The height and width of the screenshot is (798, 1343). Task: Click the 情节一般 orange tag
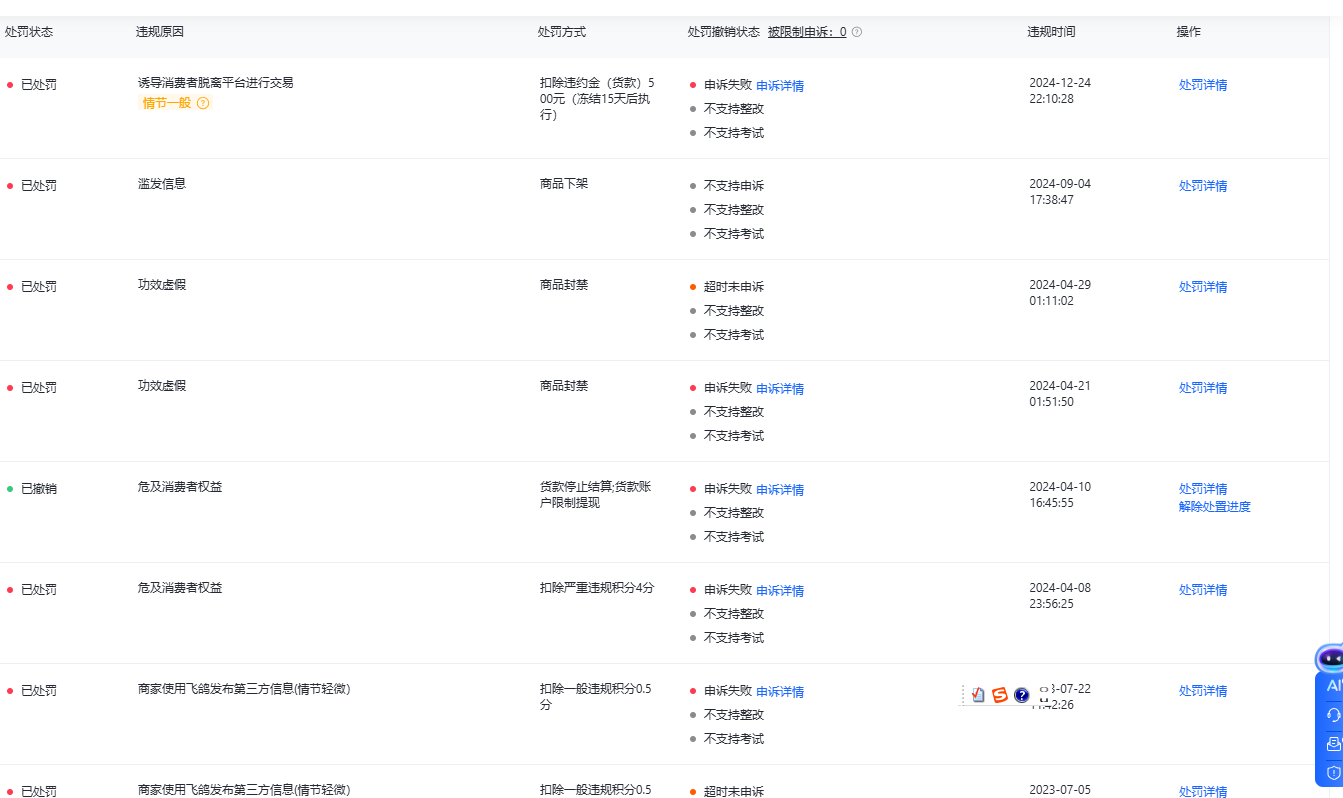166,103
